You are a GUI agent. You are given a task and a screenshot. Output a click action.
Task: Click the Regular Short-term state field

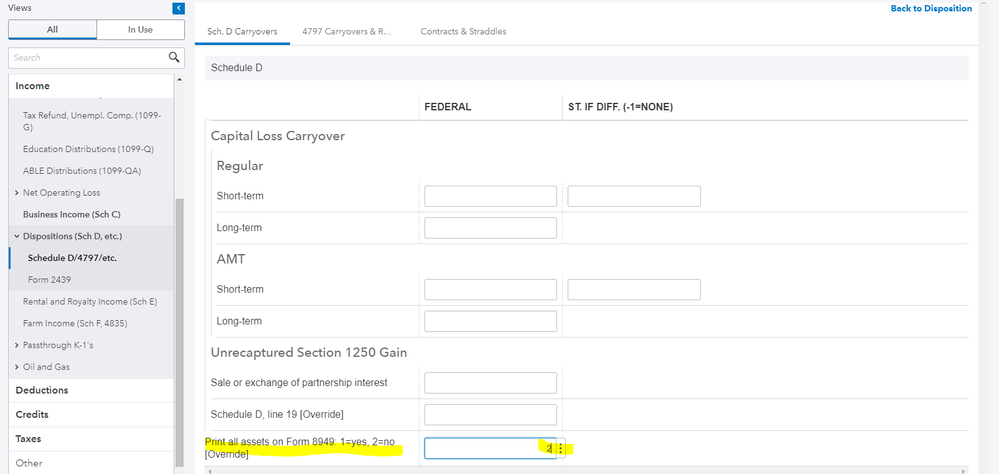pos(633,196)
